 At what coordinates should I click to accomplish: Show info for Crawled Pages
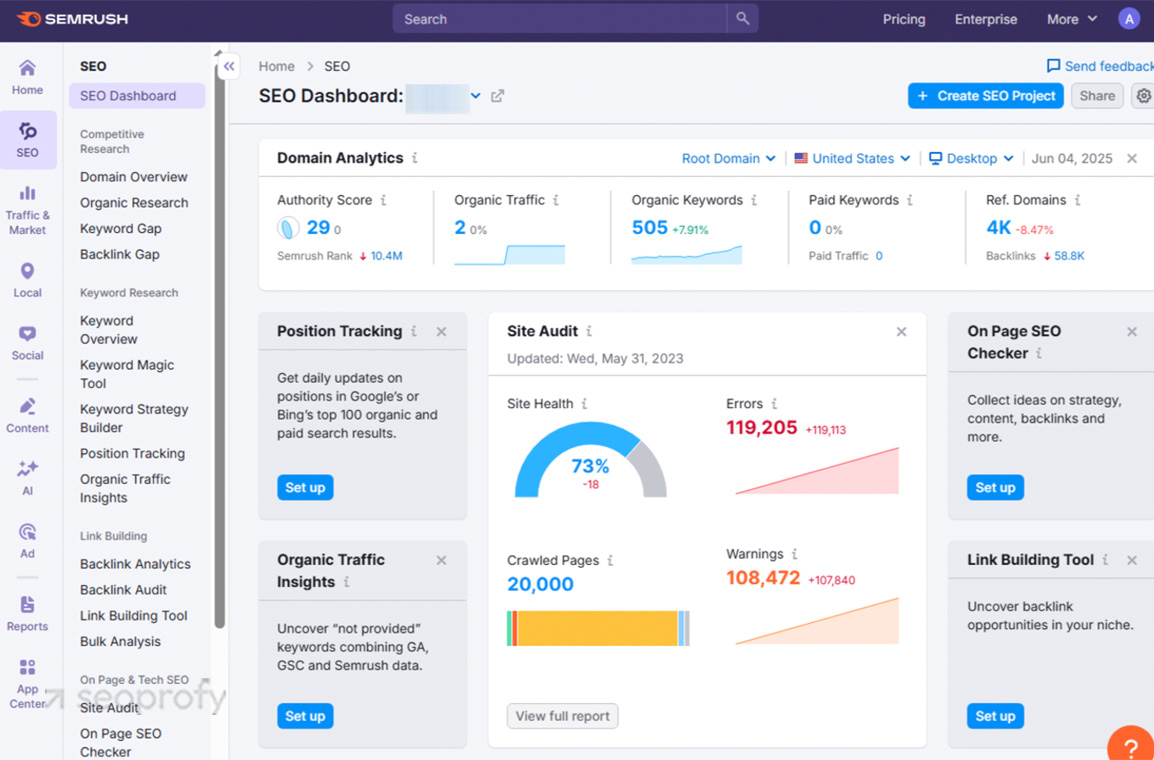point(610,561)
